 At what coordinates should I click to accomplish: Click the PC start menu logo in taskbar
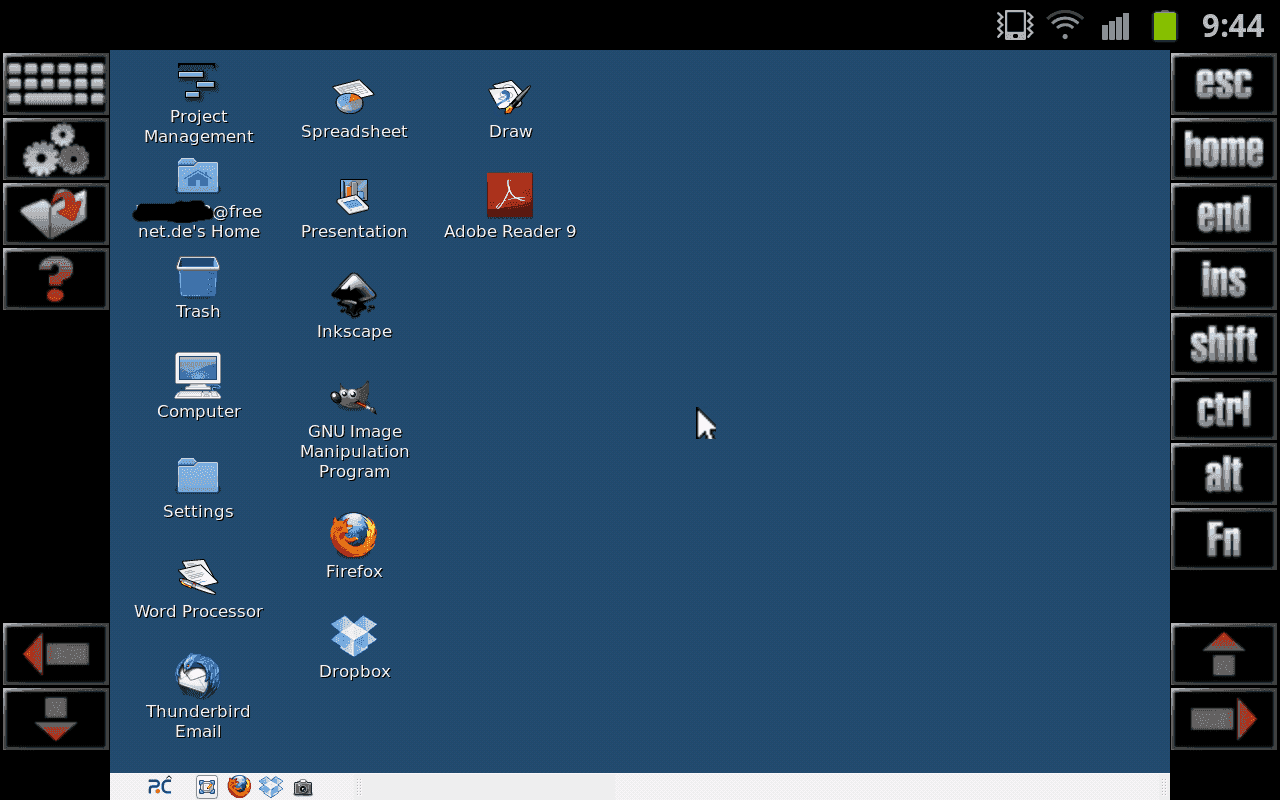[x=160, y=787]
